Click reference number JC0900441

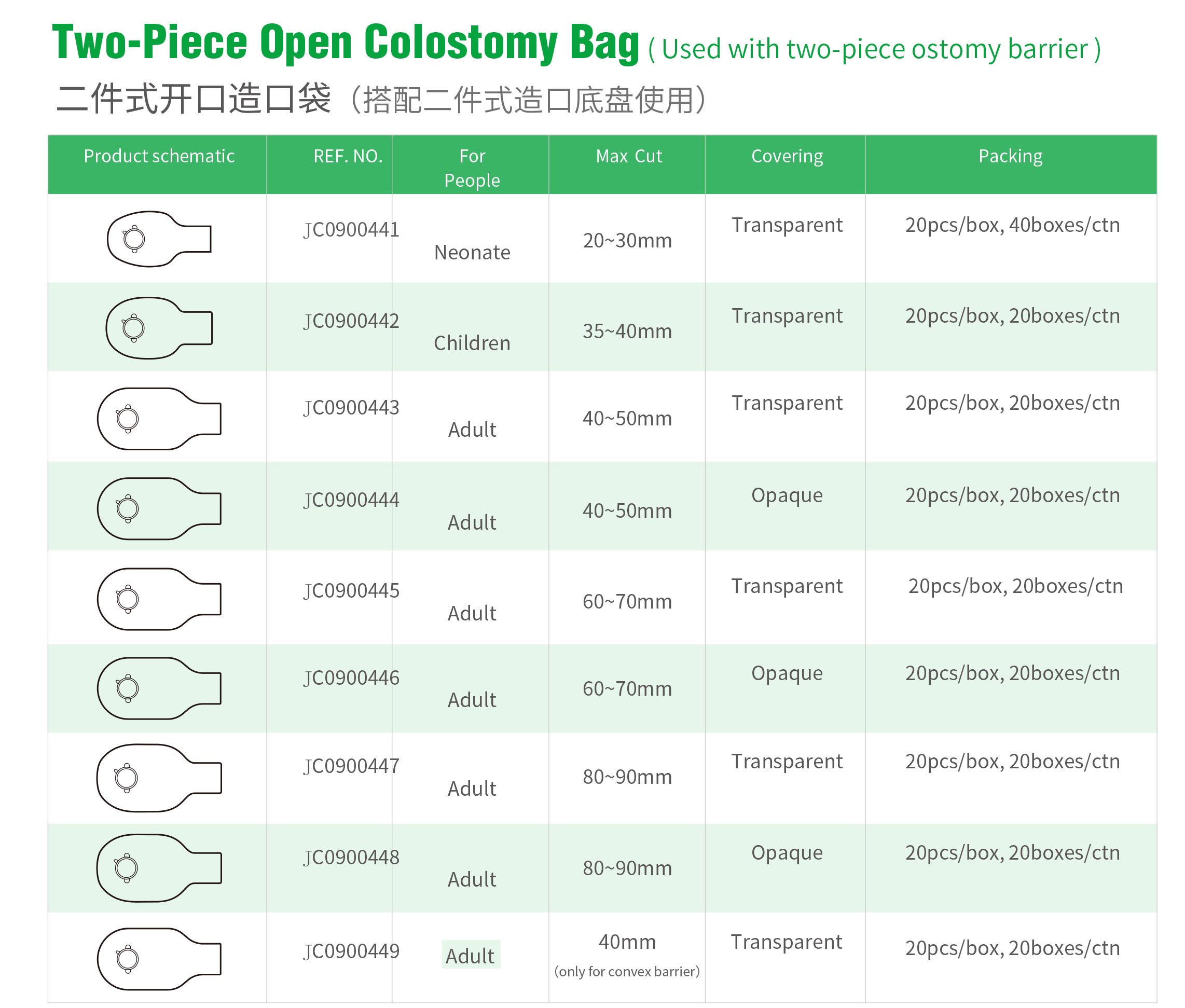pos(351,230)
